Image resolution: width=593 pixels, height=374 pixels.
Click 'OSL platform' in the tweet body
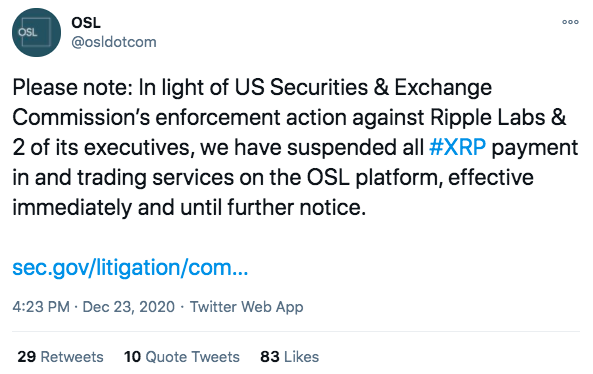click(x=374, y=177)
